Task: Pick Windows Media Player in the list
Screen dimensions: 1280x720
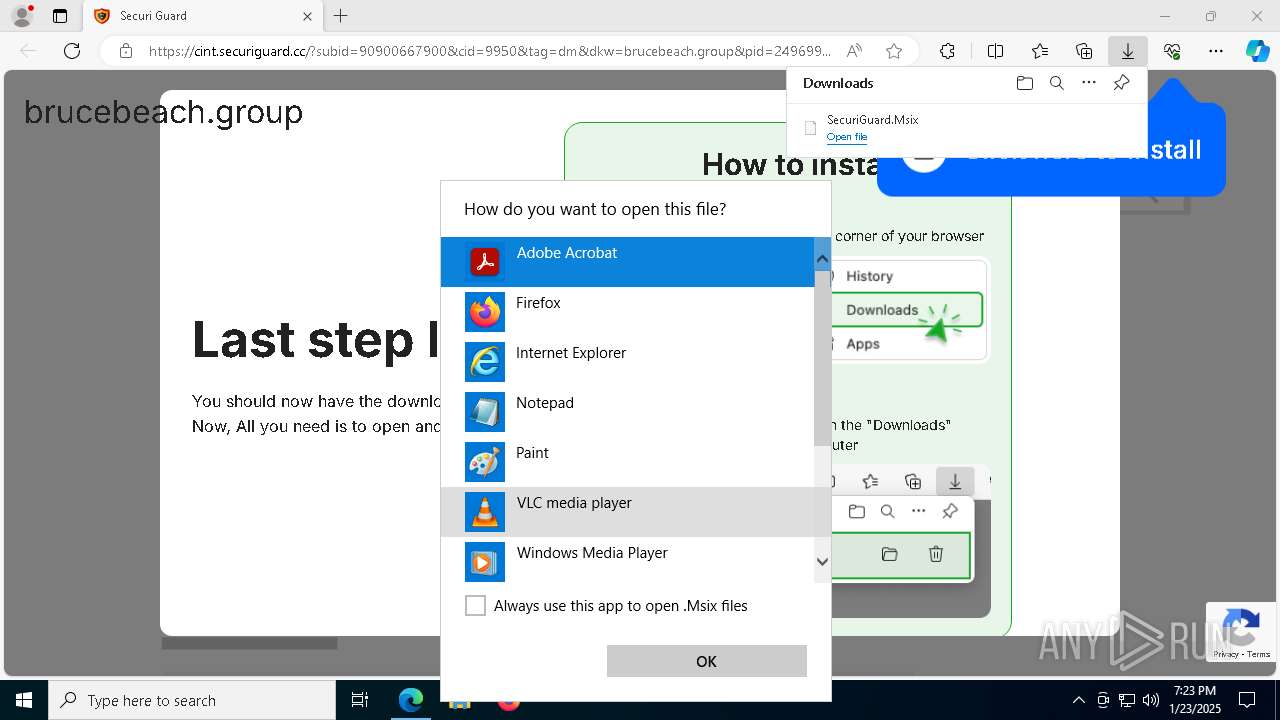Action: click(x=627, y=562)
